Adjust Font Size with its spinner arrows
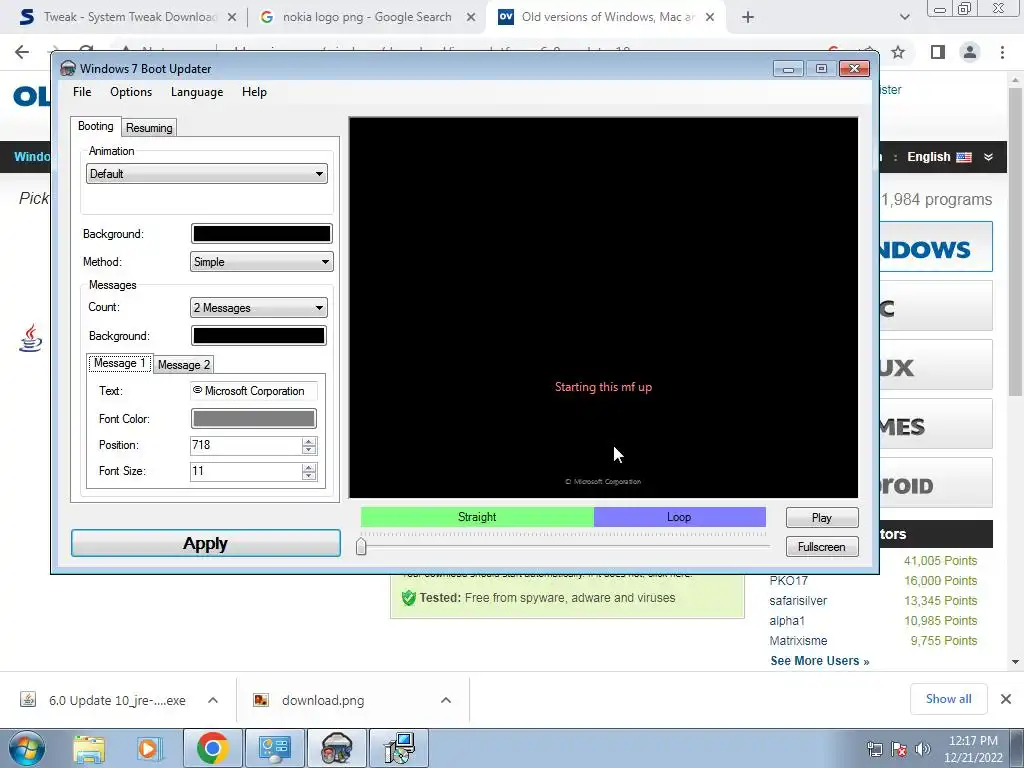This screenshot has width=1024, height=768. 309,472
